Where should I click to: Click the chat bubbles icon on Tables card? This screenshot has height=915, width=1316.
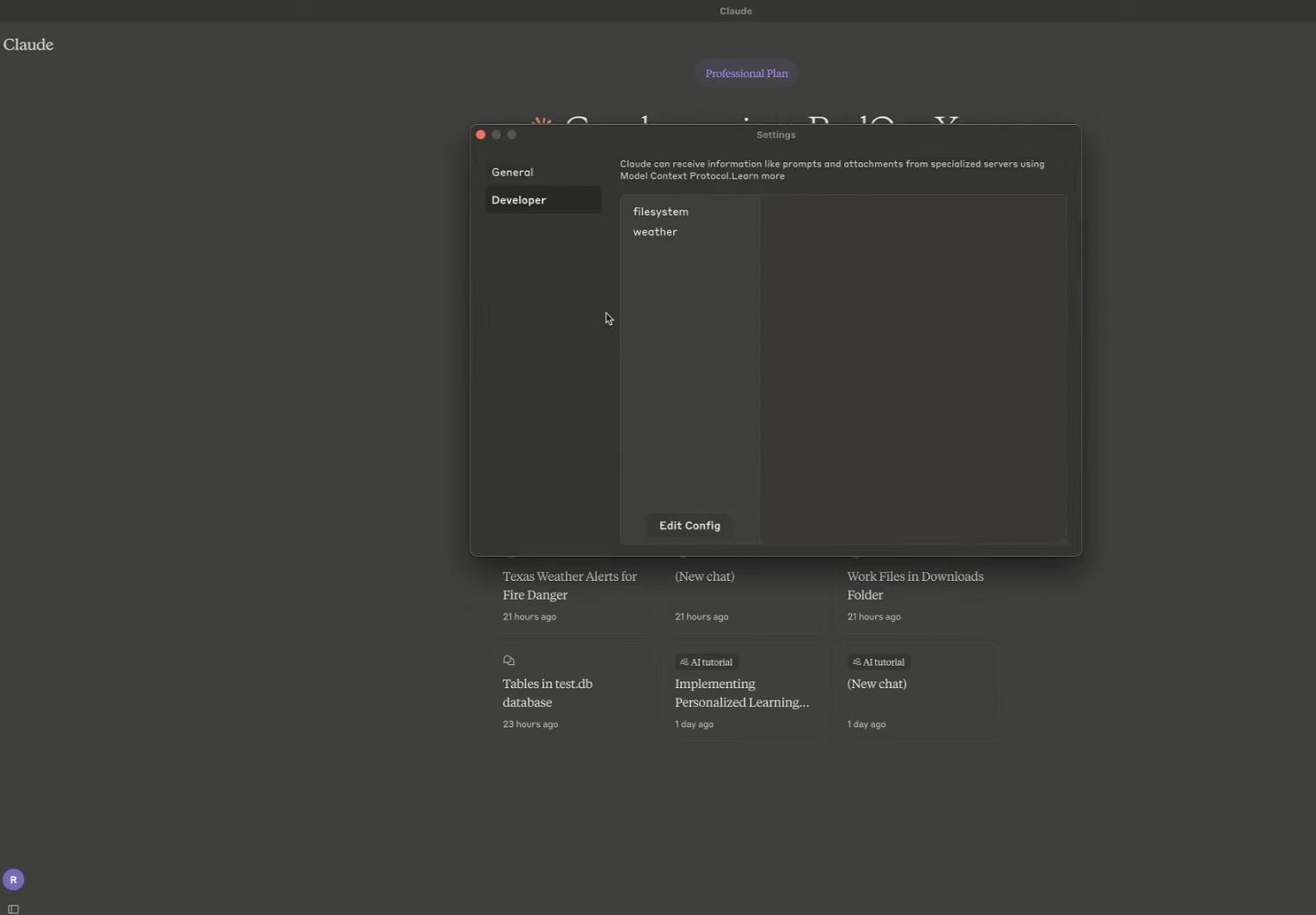coord(508,660)
